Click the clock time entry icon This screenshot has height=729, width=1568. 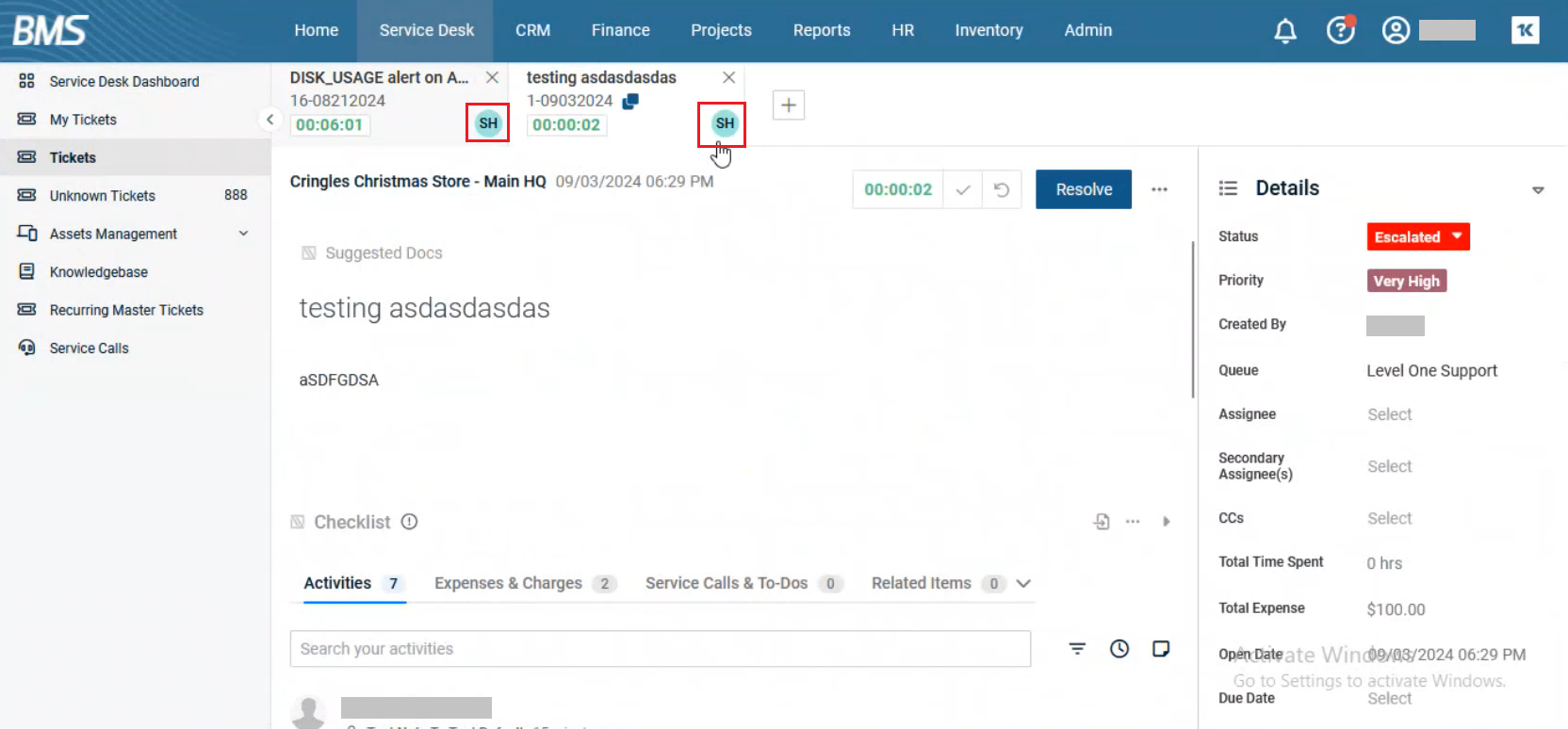click(x=1119, y=649)
